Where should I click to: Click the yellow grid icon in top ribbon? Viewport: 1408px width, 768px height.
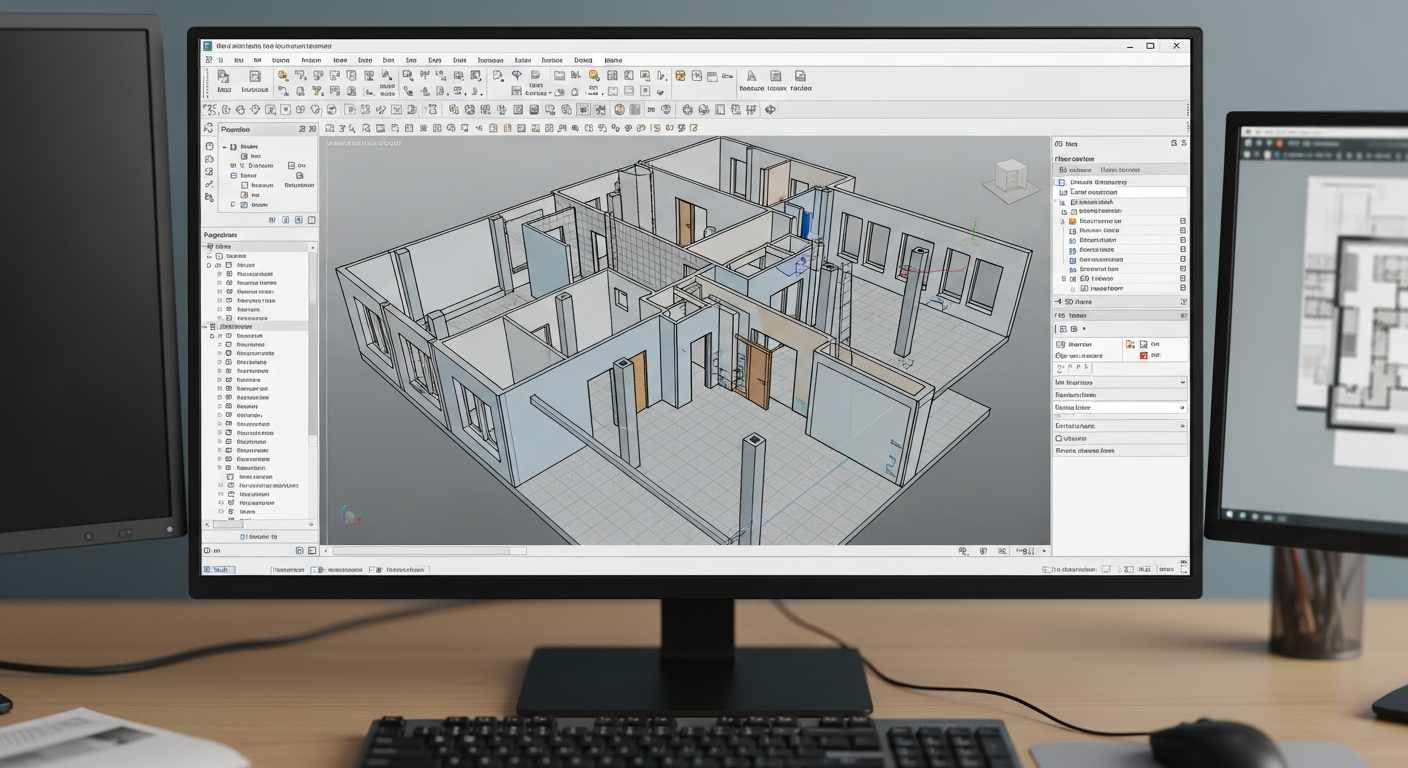(680, 76)
